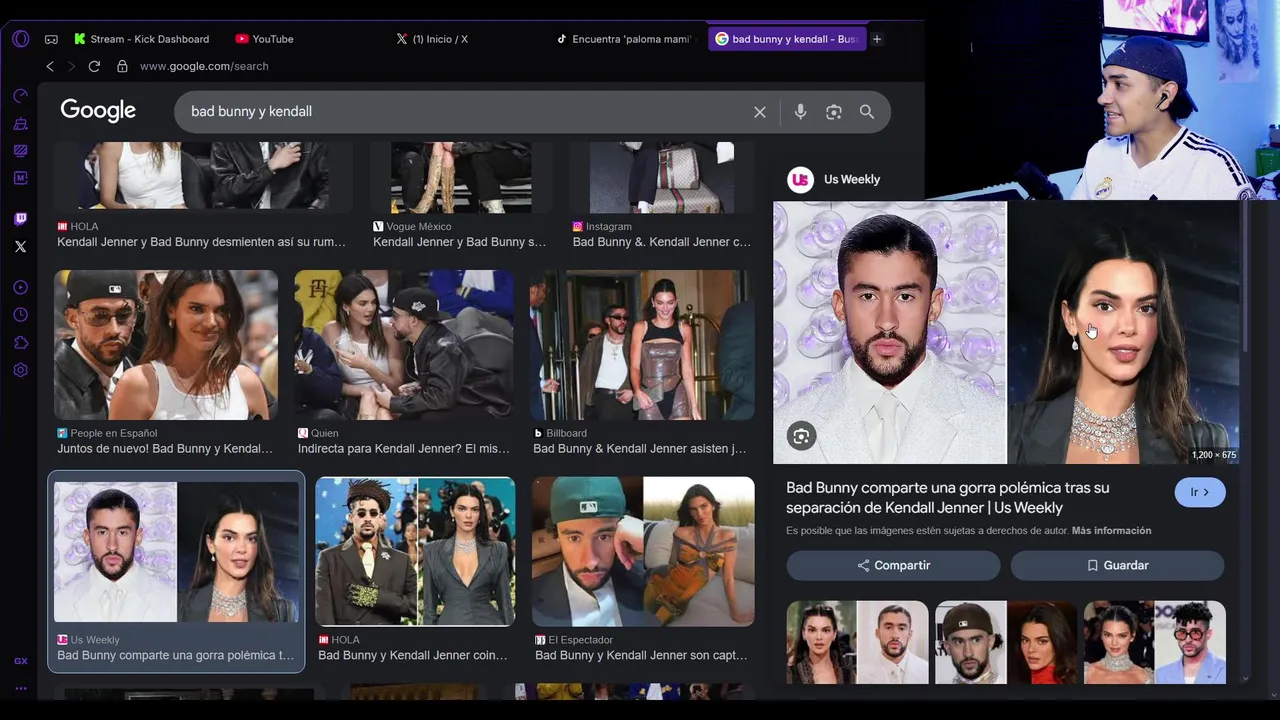Click the browser forward arrow

tap(71, 66)
